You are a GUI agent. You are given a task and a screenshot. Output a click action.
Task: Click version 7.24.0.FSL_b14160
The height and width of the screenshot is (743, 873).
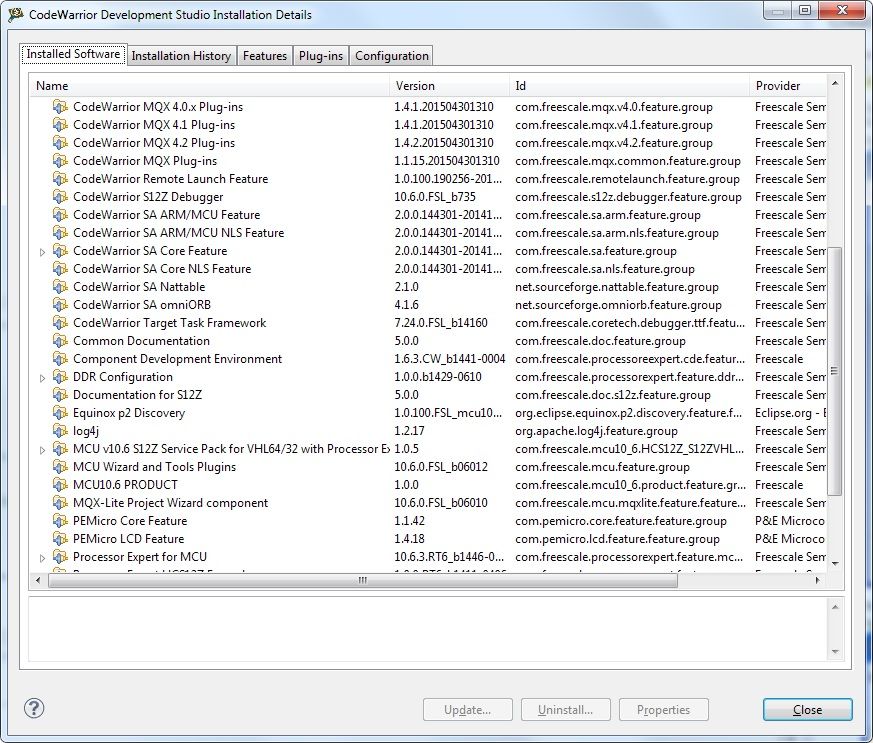click(441, 323)
